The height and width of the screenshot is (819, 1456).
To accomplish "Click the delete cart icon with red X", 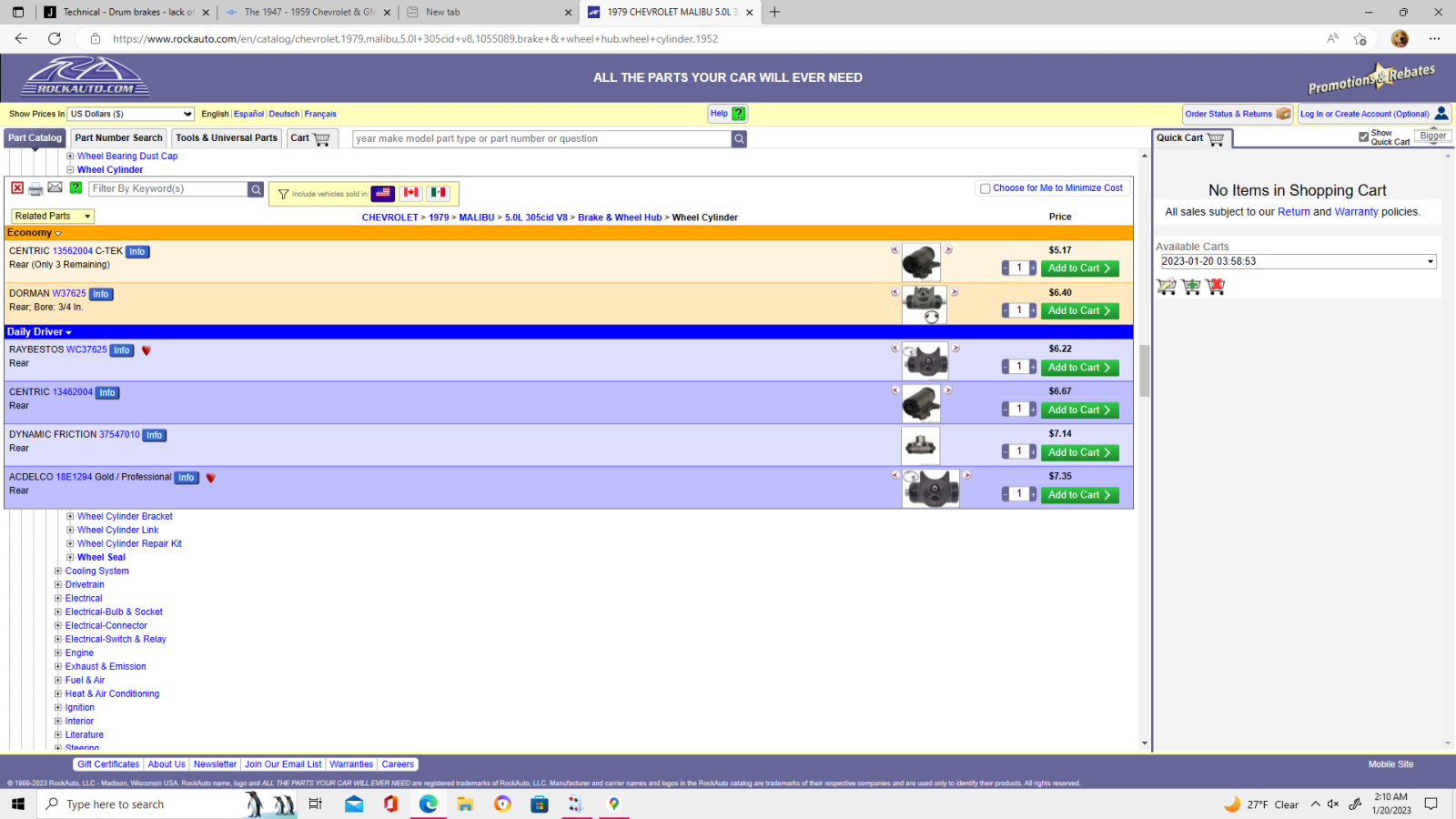I will pos(1216,287).
